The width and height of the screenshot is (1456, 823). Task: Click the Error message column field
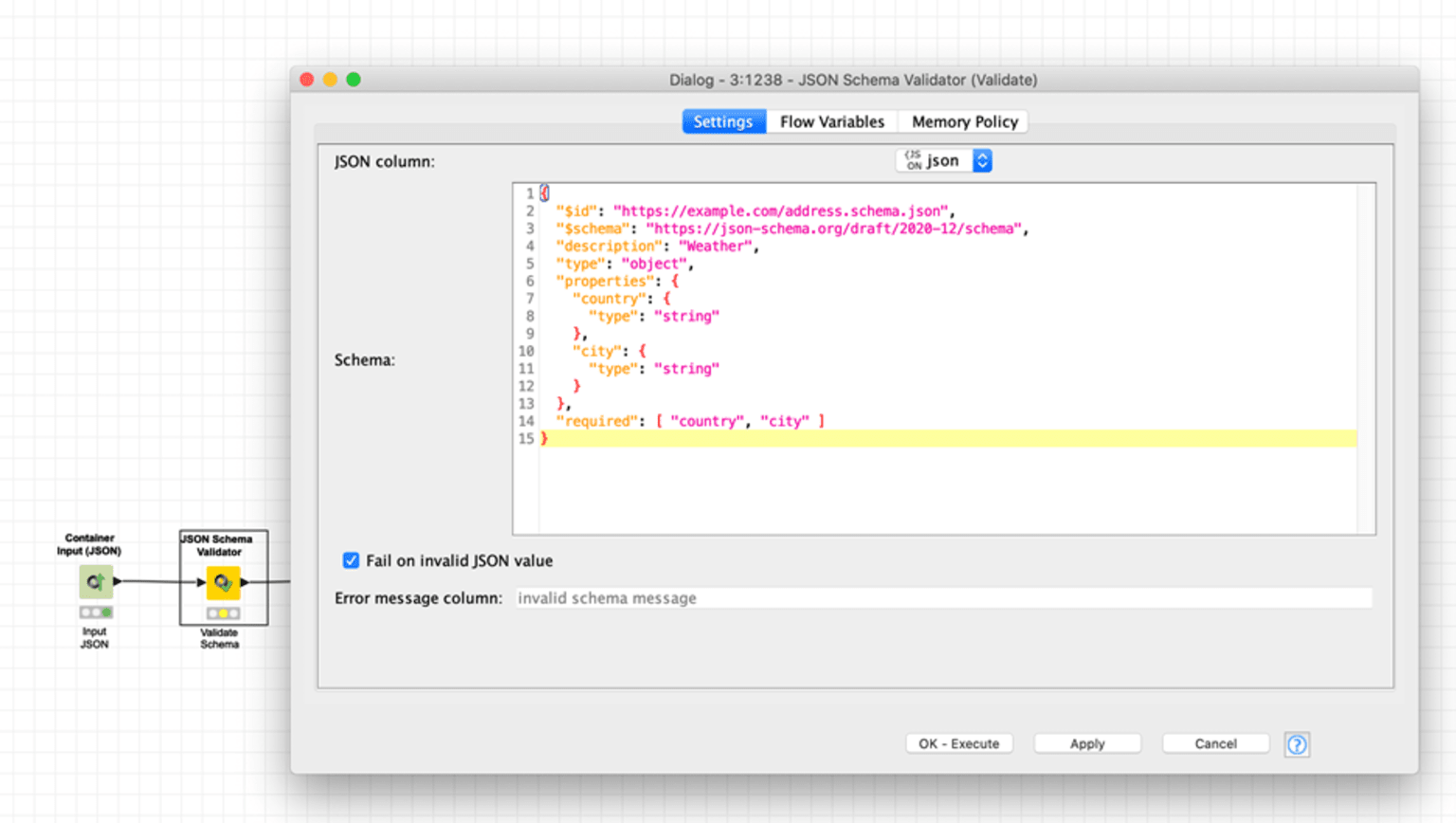coord(943,598)
